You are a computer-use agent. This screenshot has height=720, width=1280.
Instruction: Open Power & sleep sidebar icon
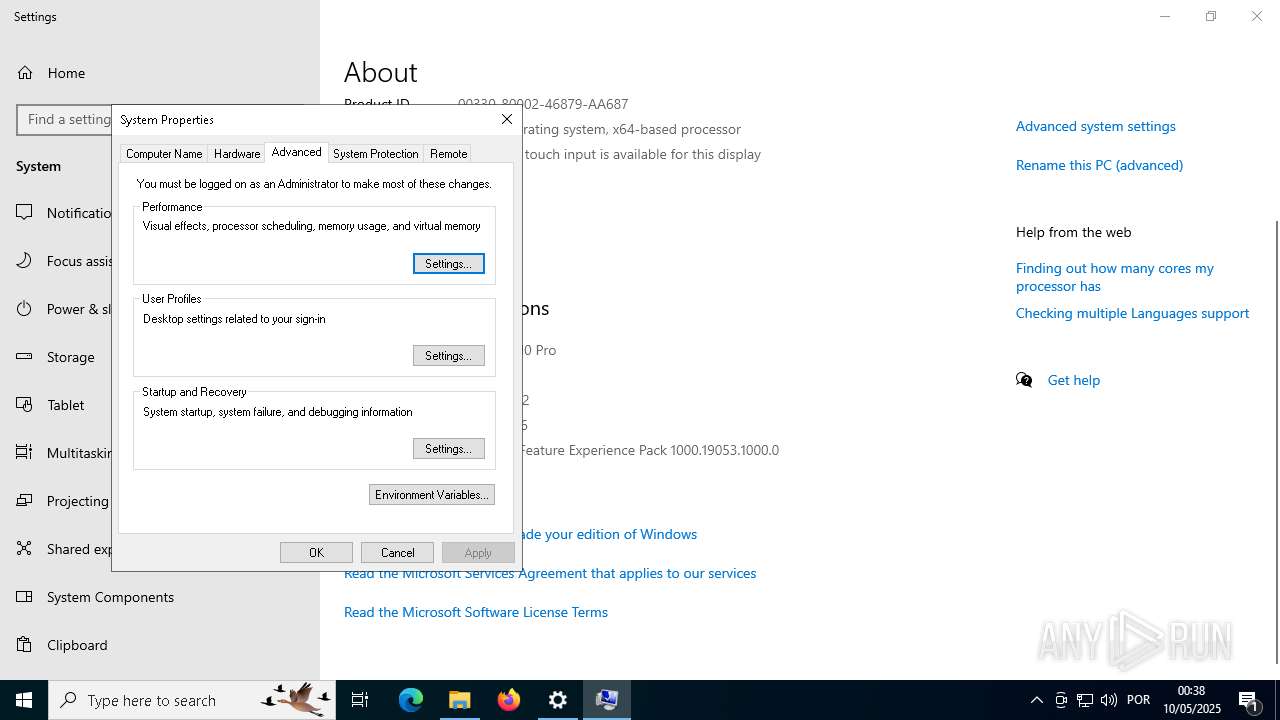(25, 309)
